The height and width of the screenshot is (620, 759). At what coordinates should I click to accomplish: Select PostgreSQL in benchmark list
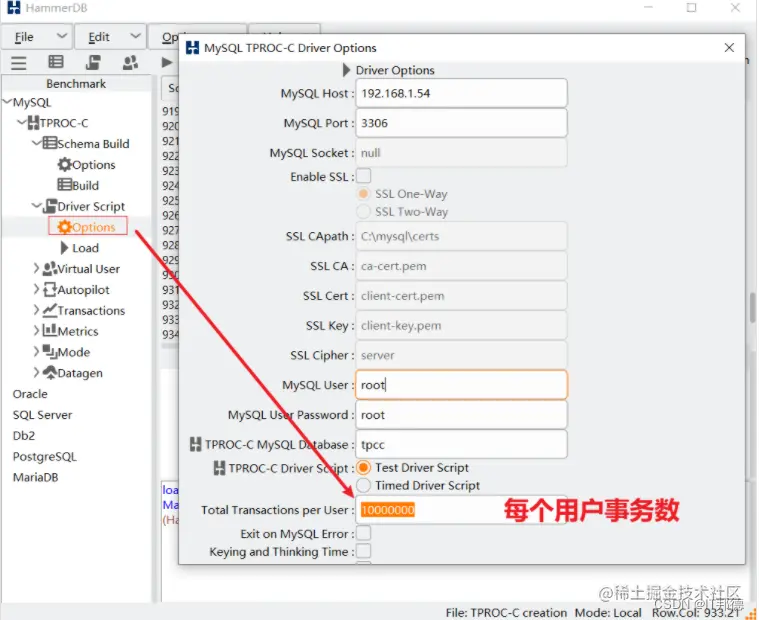pyautogui.click(x=45, y=456)
